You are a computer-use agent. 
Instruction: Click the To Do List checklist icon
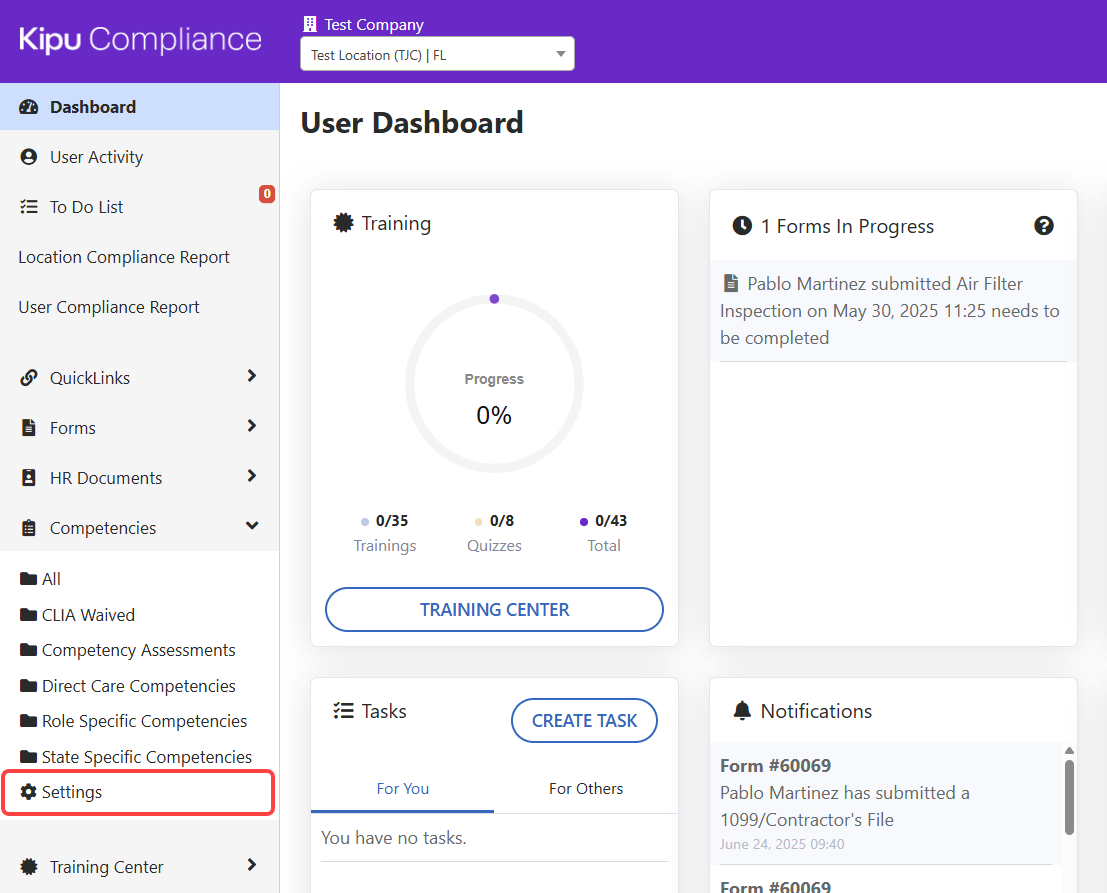pyautogui.click(x=29, y=207)
